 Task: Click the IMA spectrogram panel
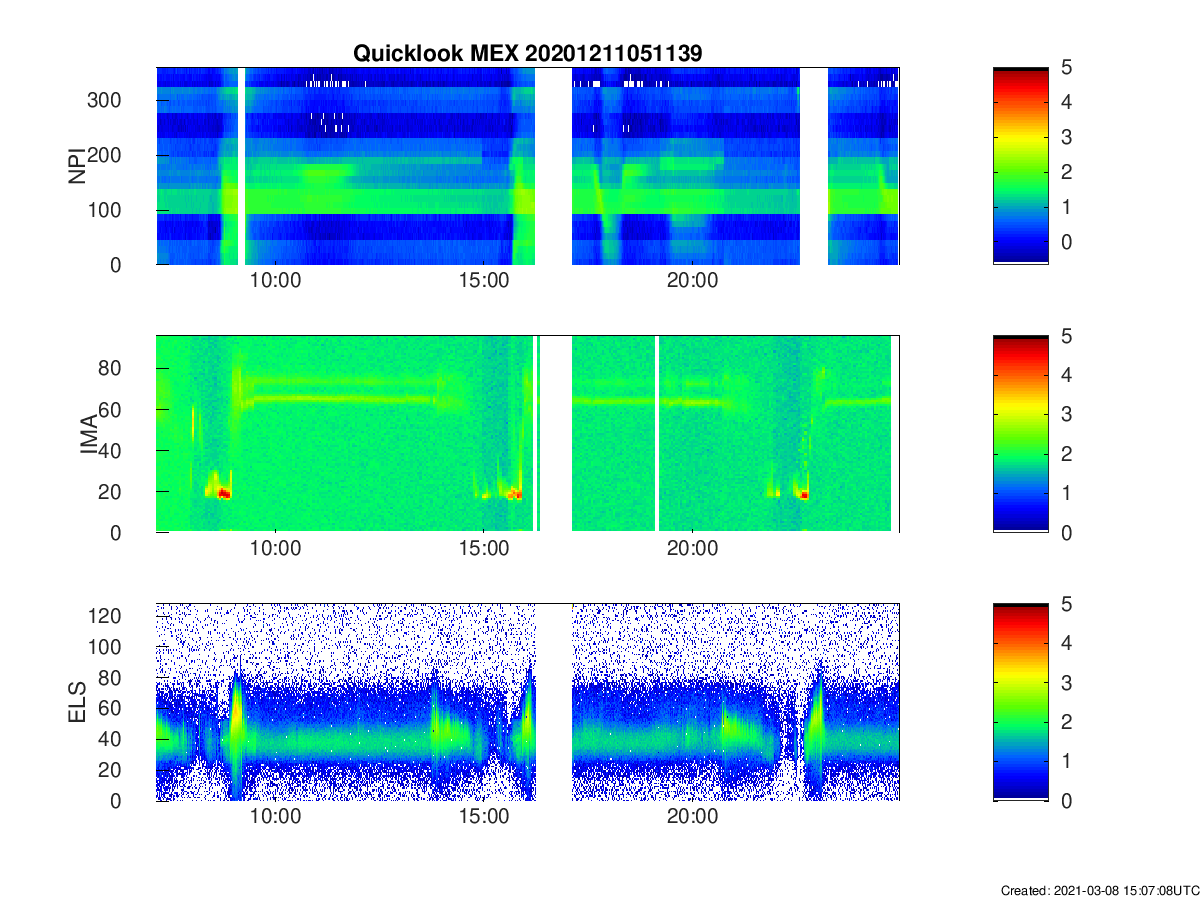pos(527,434)
